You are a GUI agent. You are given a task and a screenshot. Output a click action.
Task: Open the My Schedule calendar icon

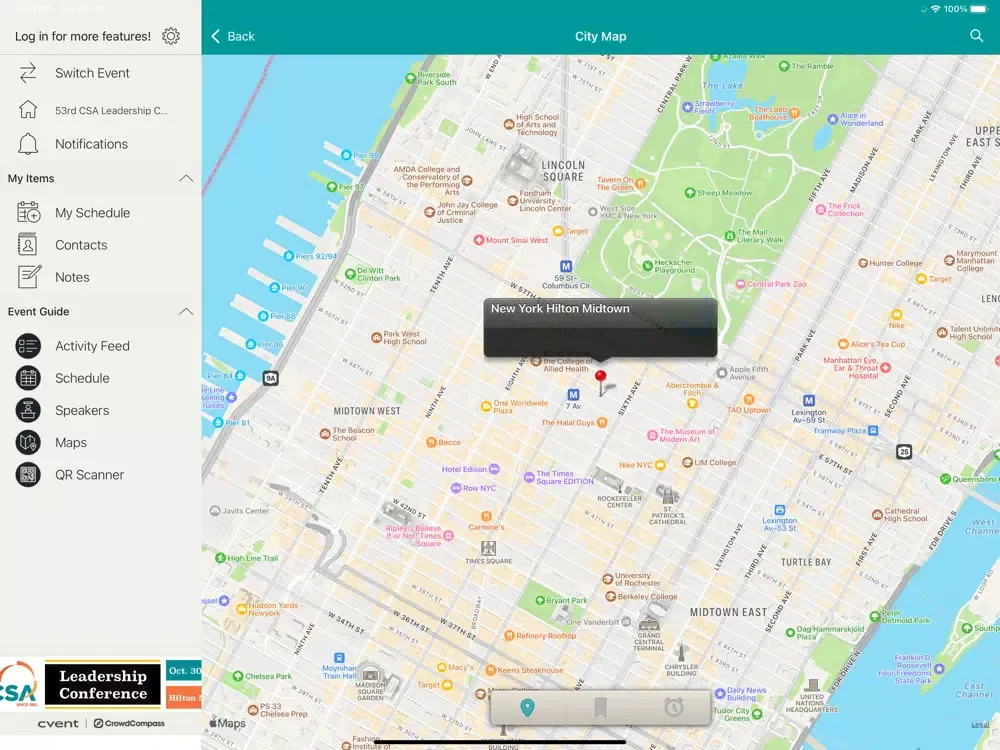pos(28,212)
